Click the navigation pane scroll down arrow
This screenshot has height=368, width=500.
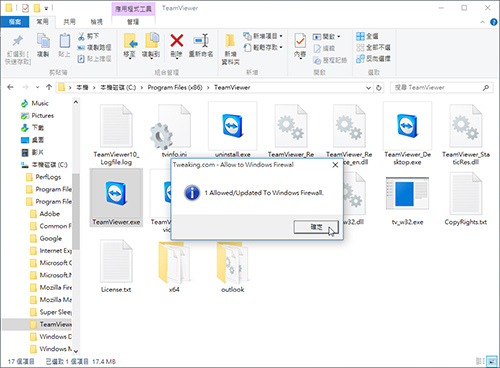(x=76, y=351)
